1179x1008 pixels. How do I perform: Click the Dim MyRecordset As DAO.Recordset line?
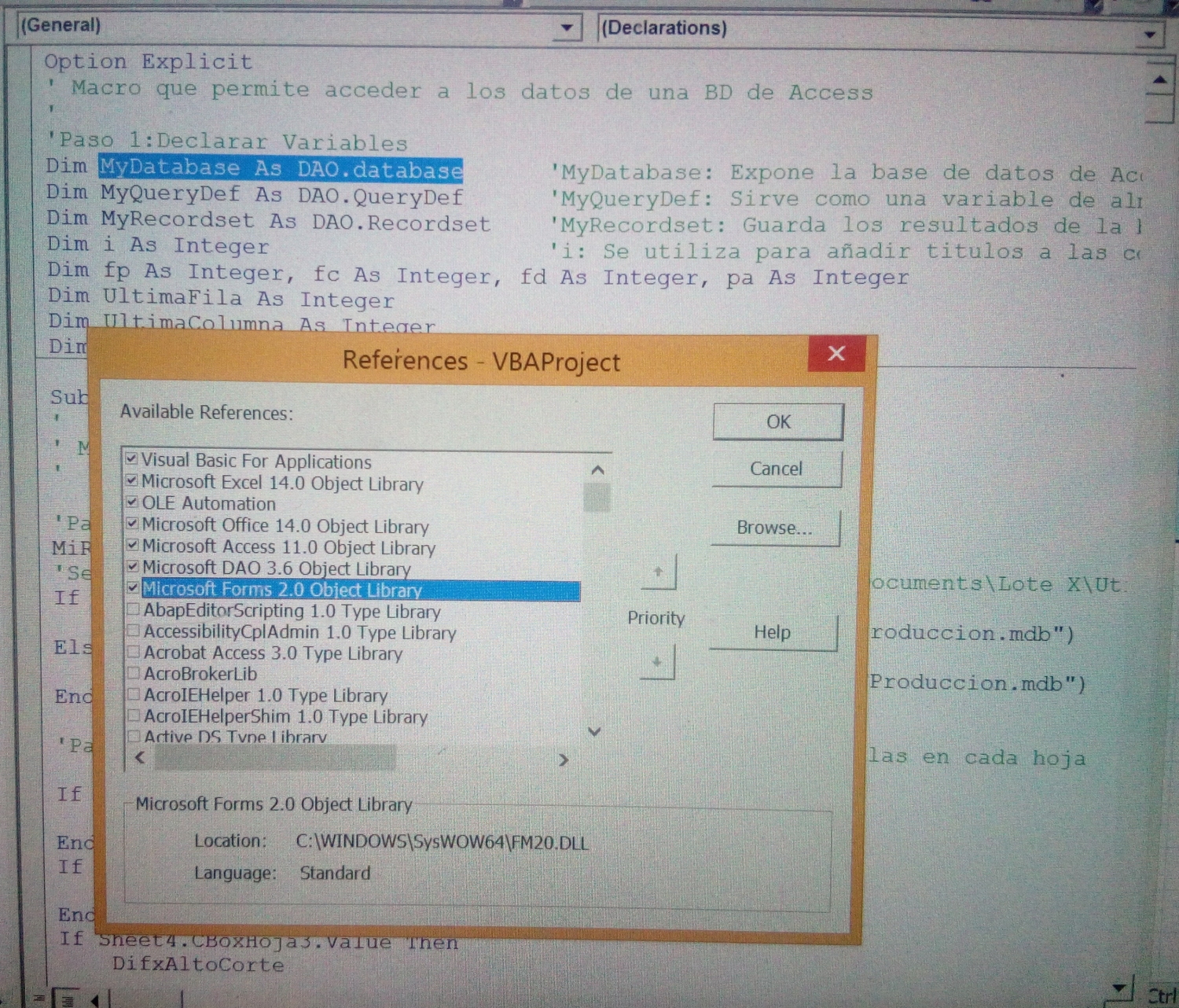[268, 221]
